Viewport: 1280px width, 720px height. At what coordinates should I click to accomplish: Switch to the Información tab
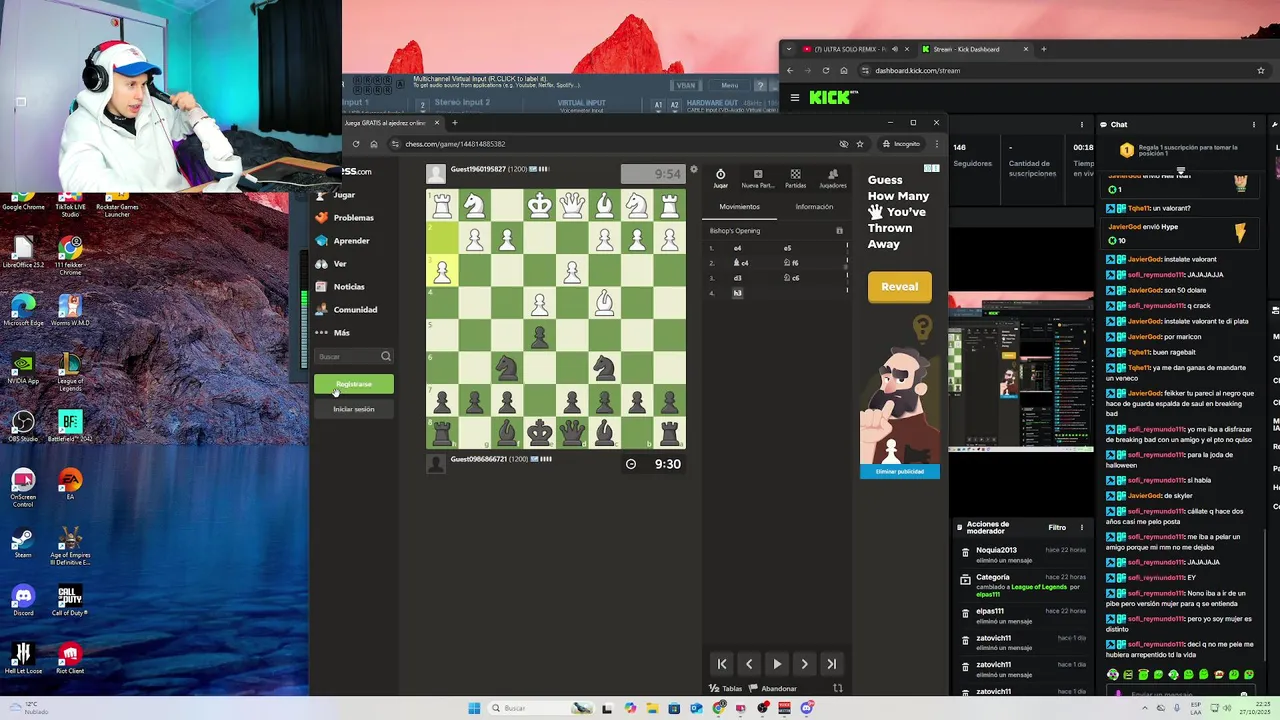814,207
